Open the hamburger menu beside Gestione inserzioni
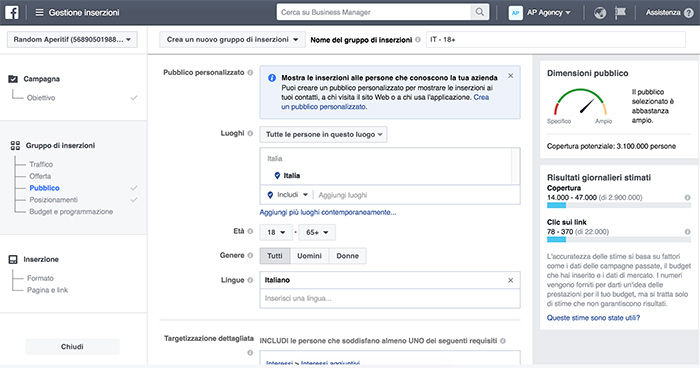700x368 pixels. click(x=39, y=13)
